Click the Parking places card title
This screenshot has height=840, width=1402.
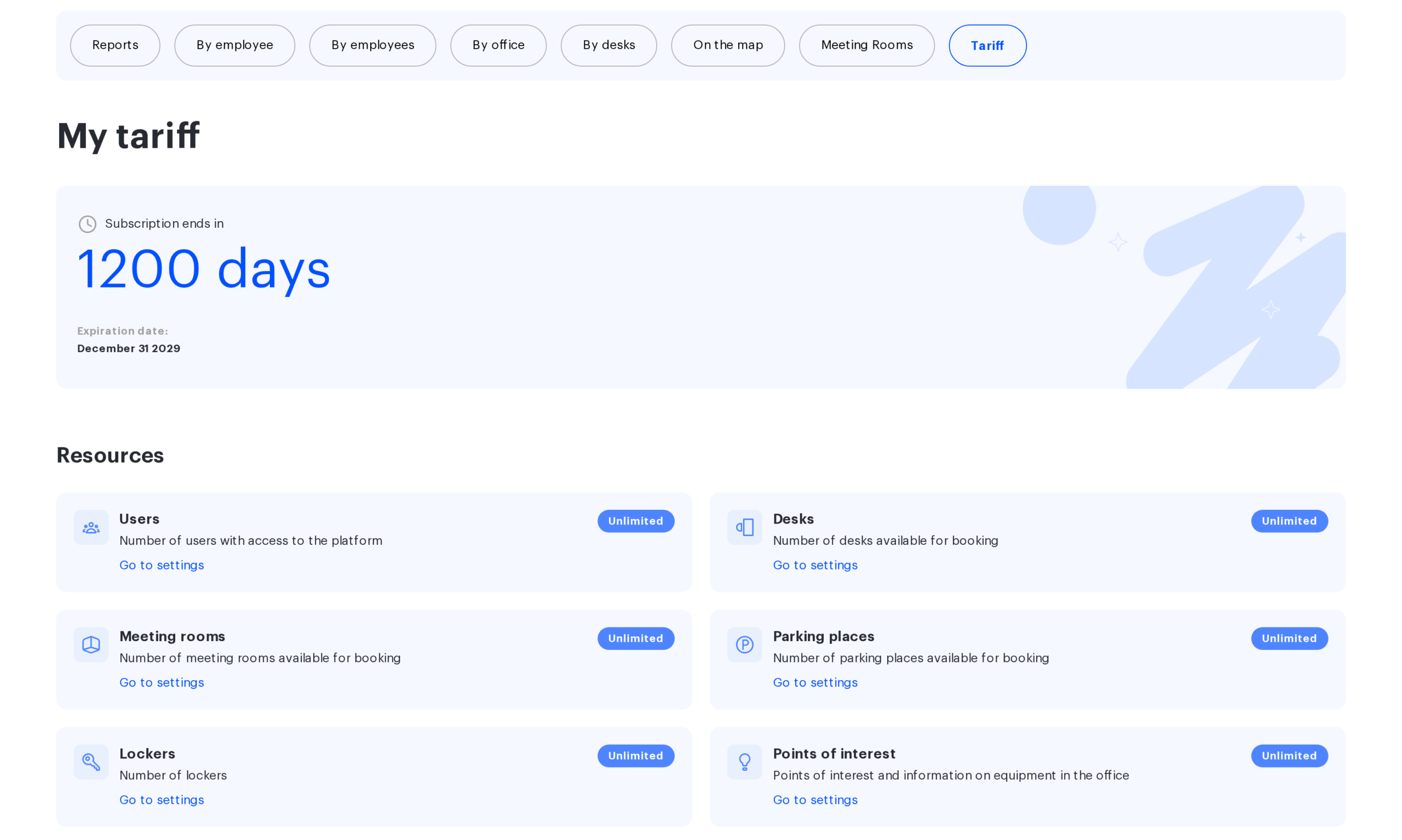pyautogui.click(x=823, y=636)
